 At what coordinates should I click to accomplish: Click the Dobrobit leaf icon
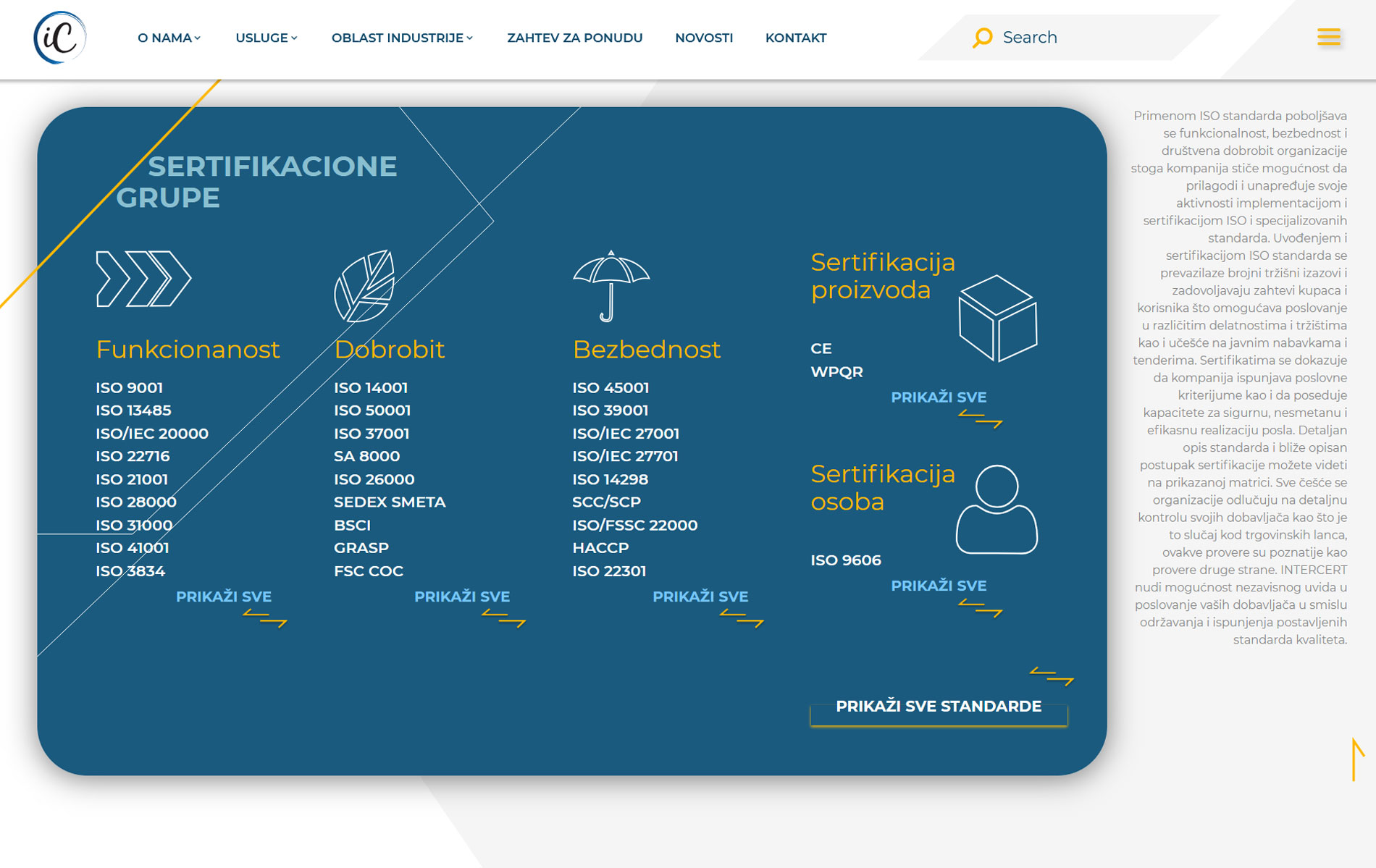(x=364, y=286)
